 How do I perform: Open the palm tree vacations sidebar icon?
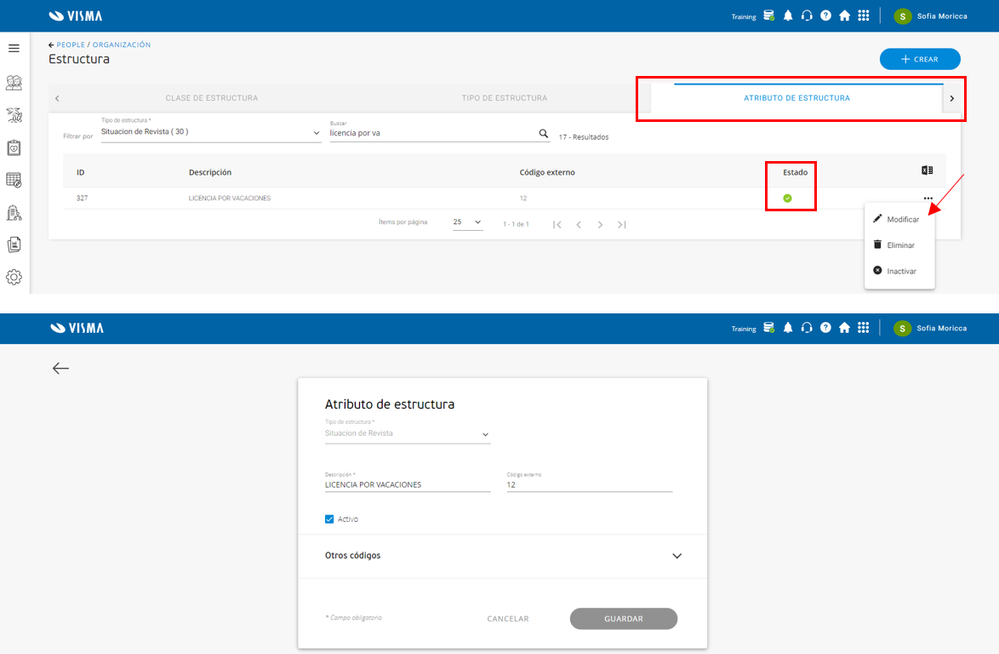[x=14, y=115]
